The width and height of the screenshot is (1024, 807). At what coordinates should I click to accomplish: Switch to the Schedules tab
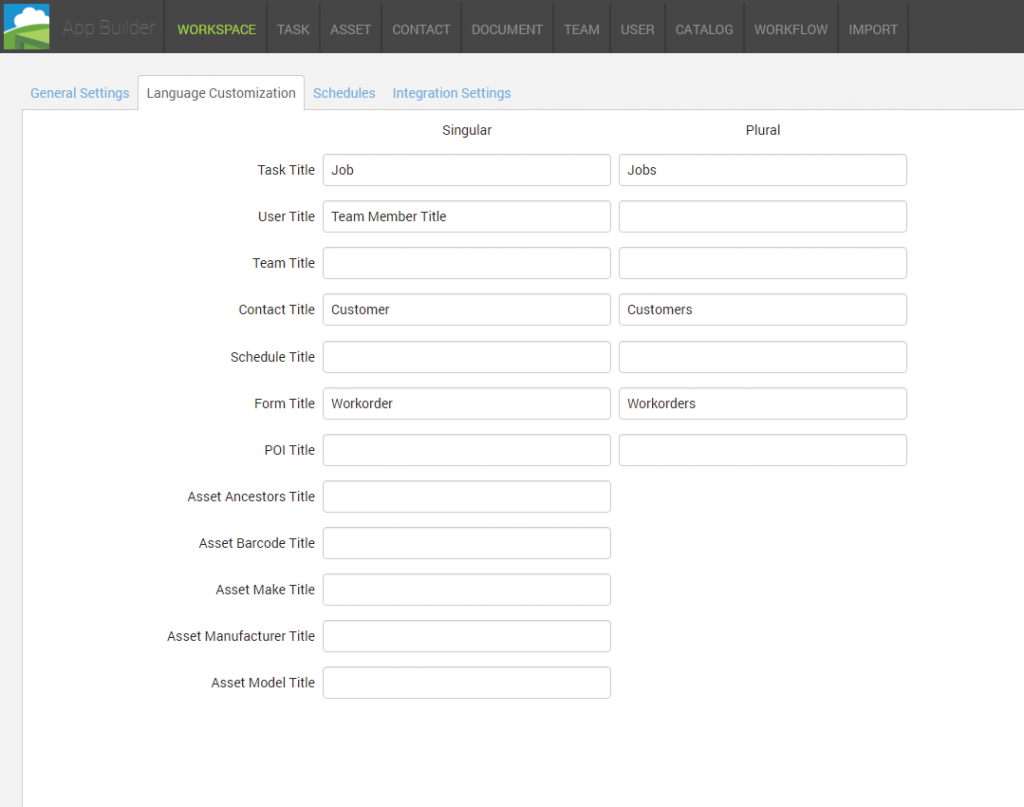(344, 92)
